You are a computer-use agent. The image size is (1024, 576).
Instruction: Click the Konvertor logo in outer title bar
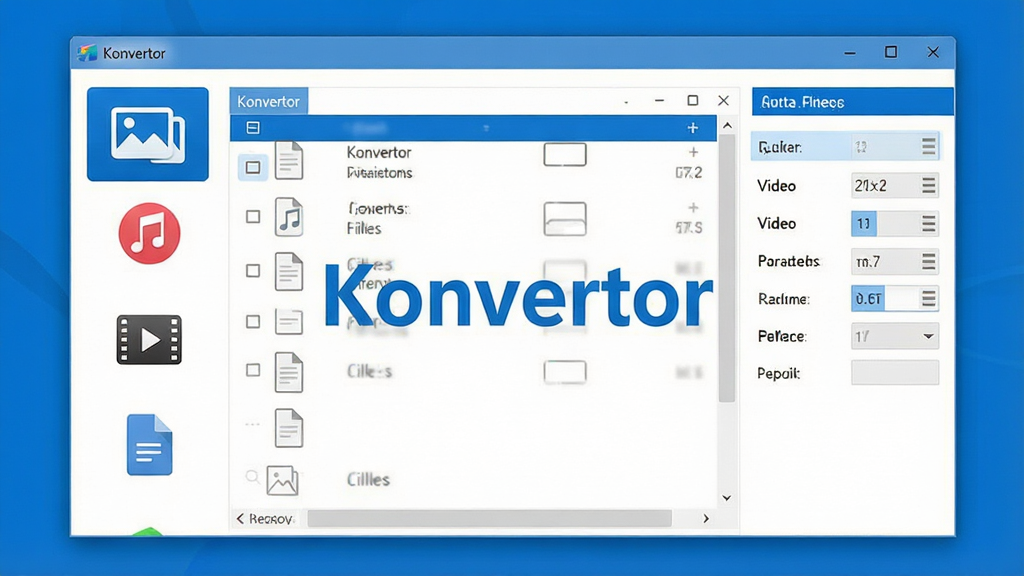87,53
